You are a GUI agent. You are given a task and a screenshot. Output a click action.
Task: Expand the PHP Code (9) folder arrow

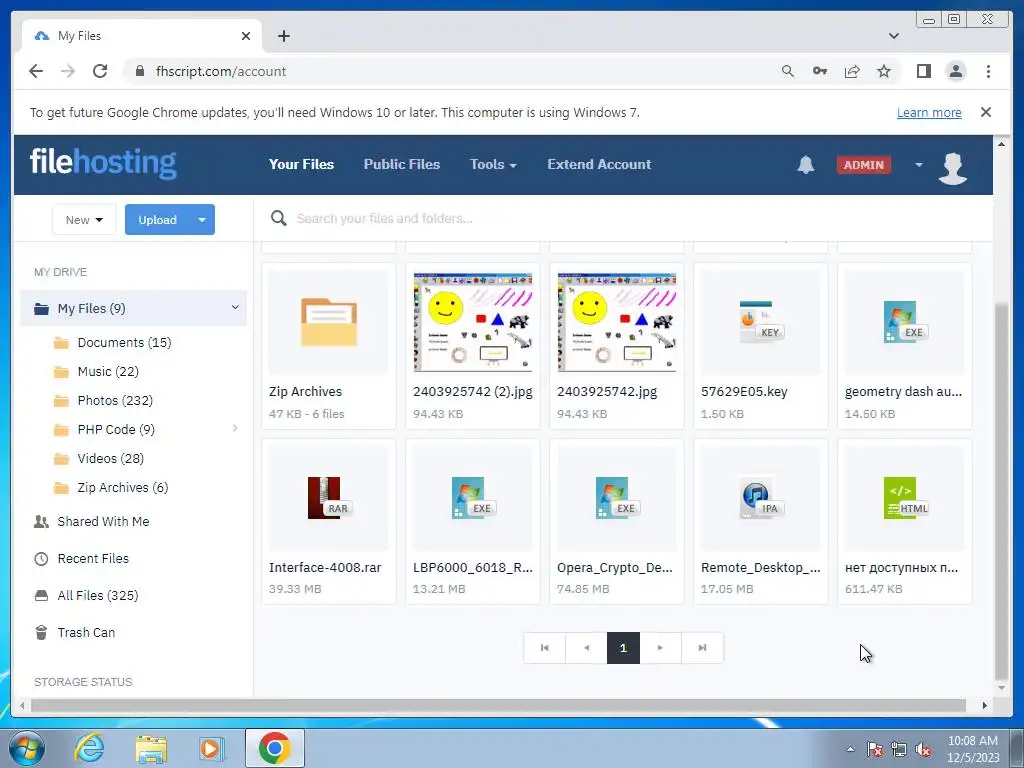coord(235,428)
